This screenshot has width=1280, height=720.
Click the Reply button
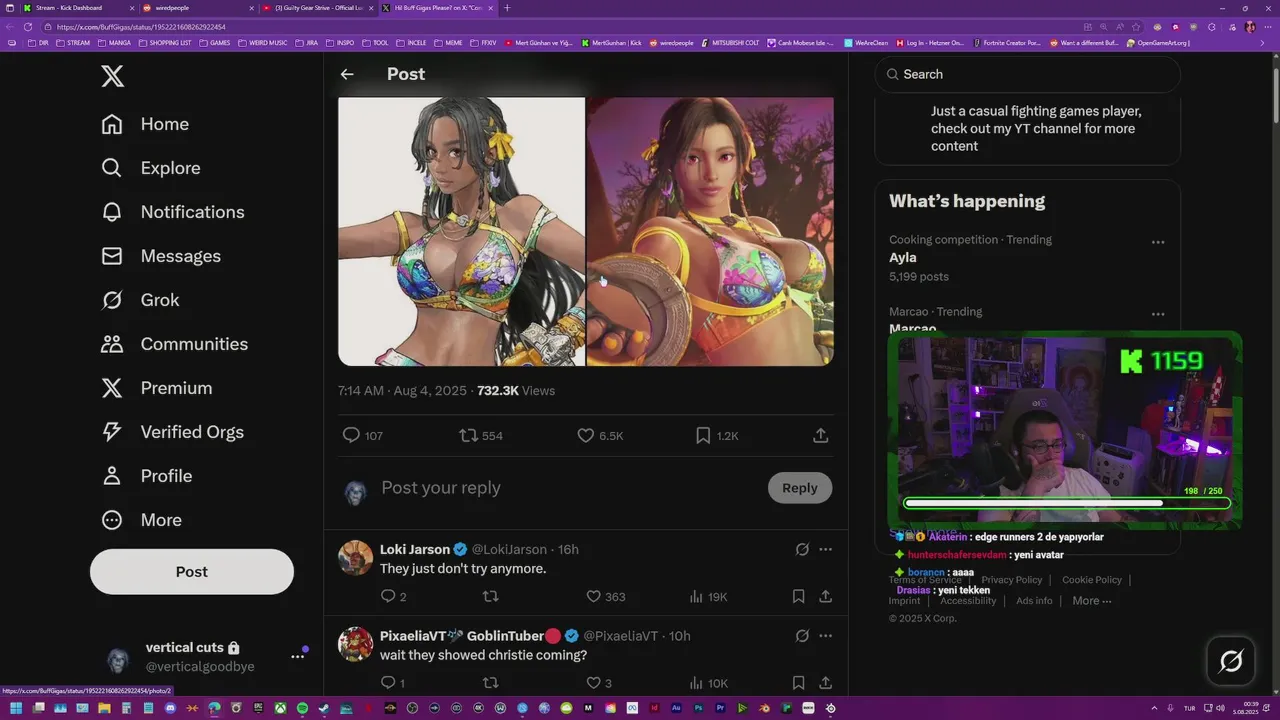(800, 488)
